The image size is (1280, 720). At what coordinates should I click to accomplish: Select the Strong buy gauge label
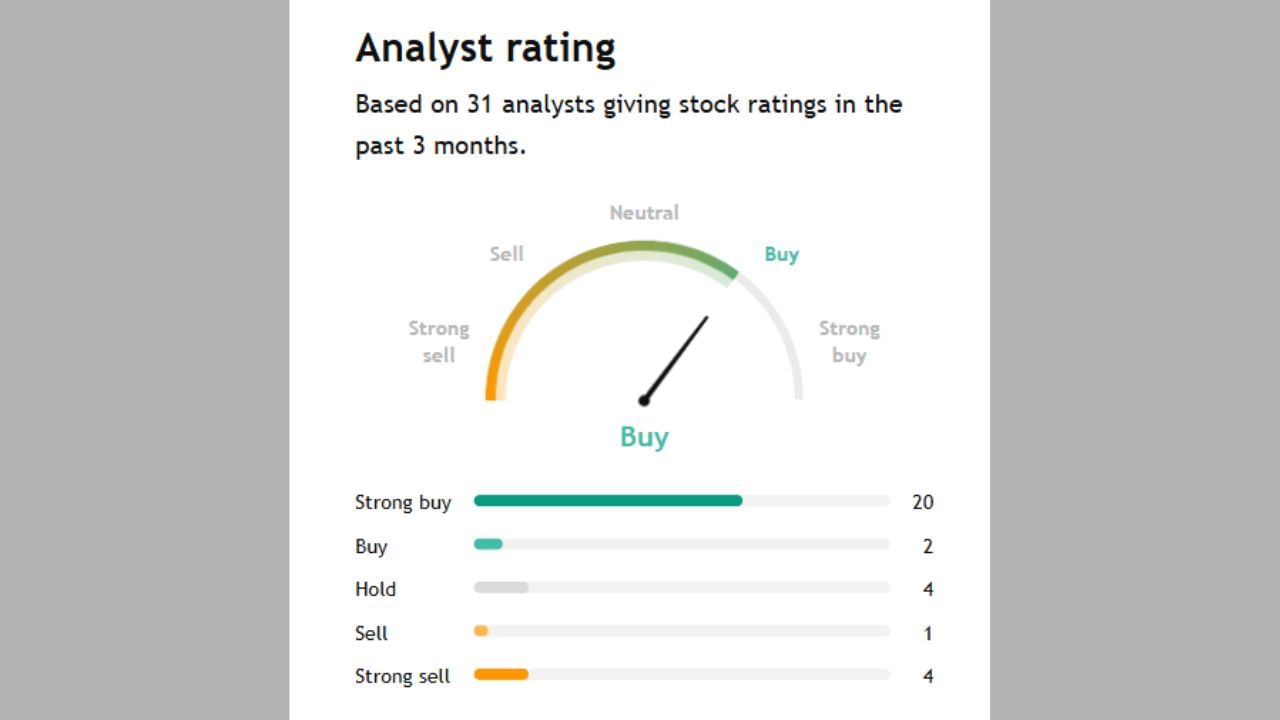(849, 342)
